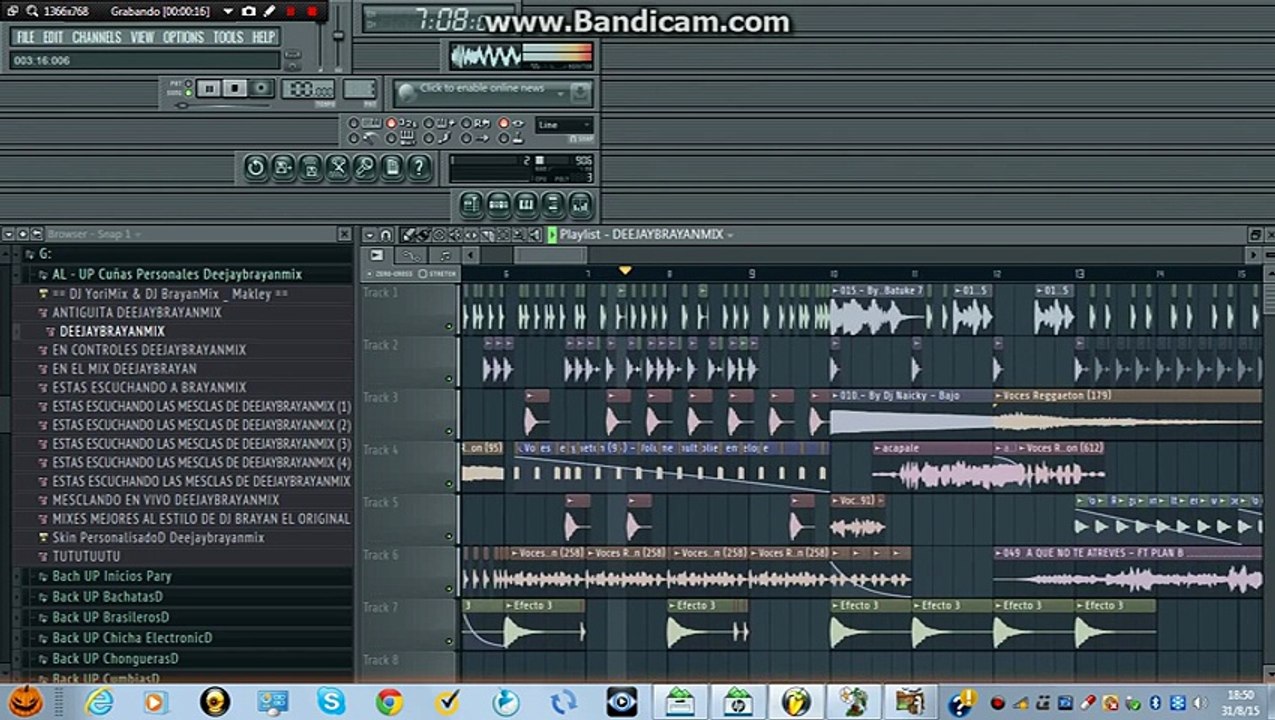
Task: Click the playlist play button icon
Action: click(552, 234)
